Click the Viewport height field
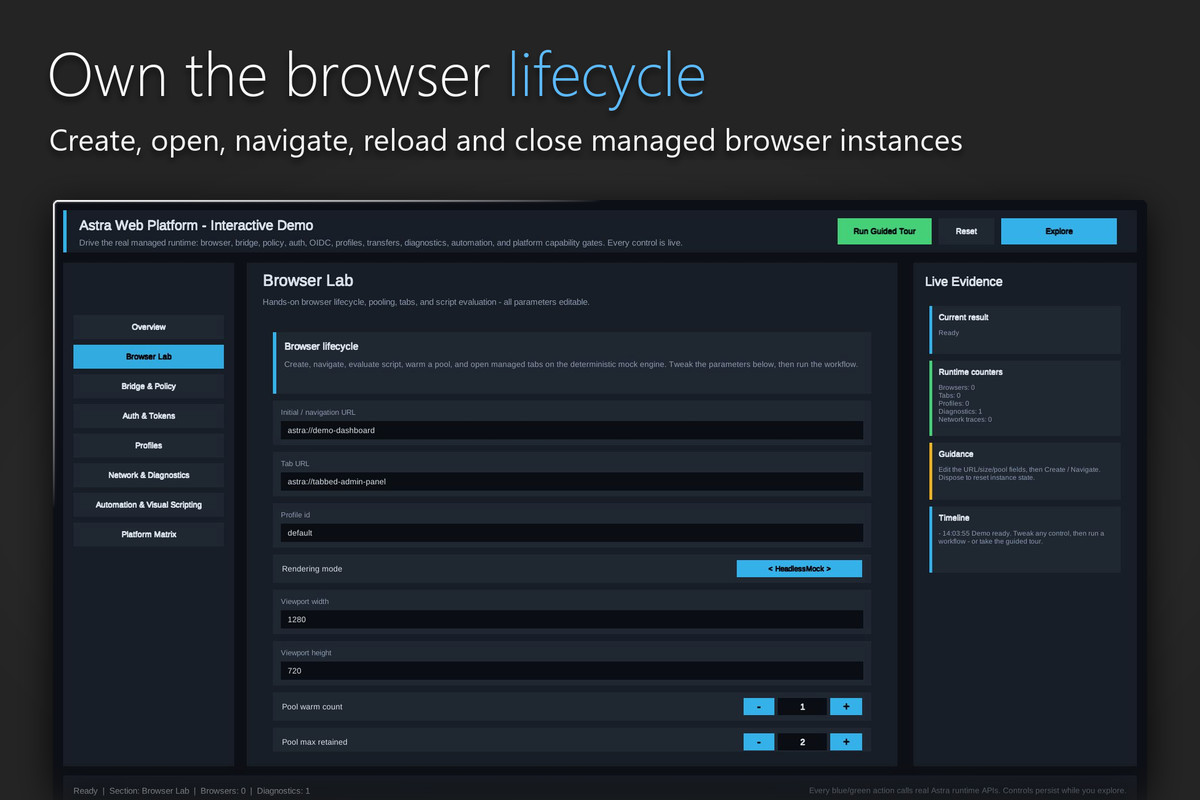The width and height of the screenshot is (1200, 800). [572, 671]
